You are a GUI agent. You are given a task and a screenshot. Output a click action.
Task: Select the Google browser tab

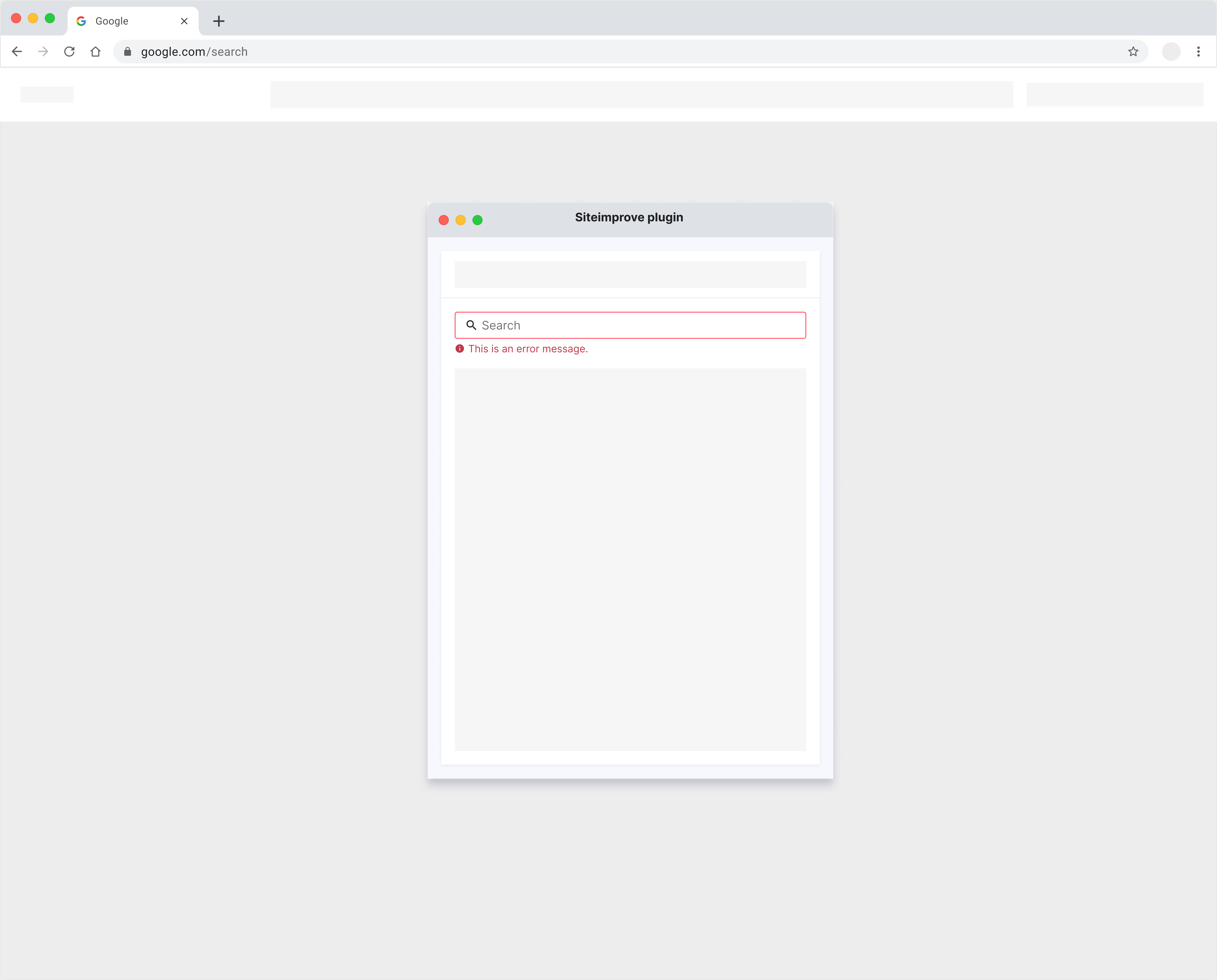(x=124, y=21)
